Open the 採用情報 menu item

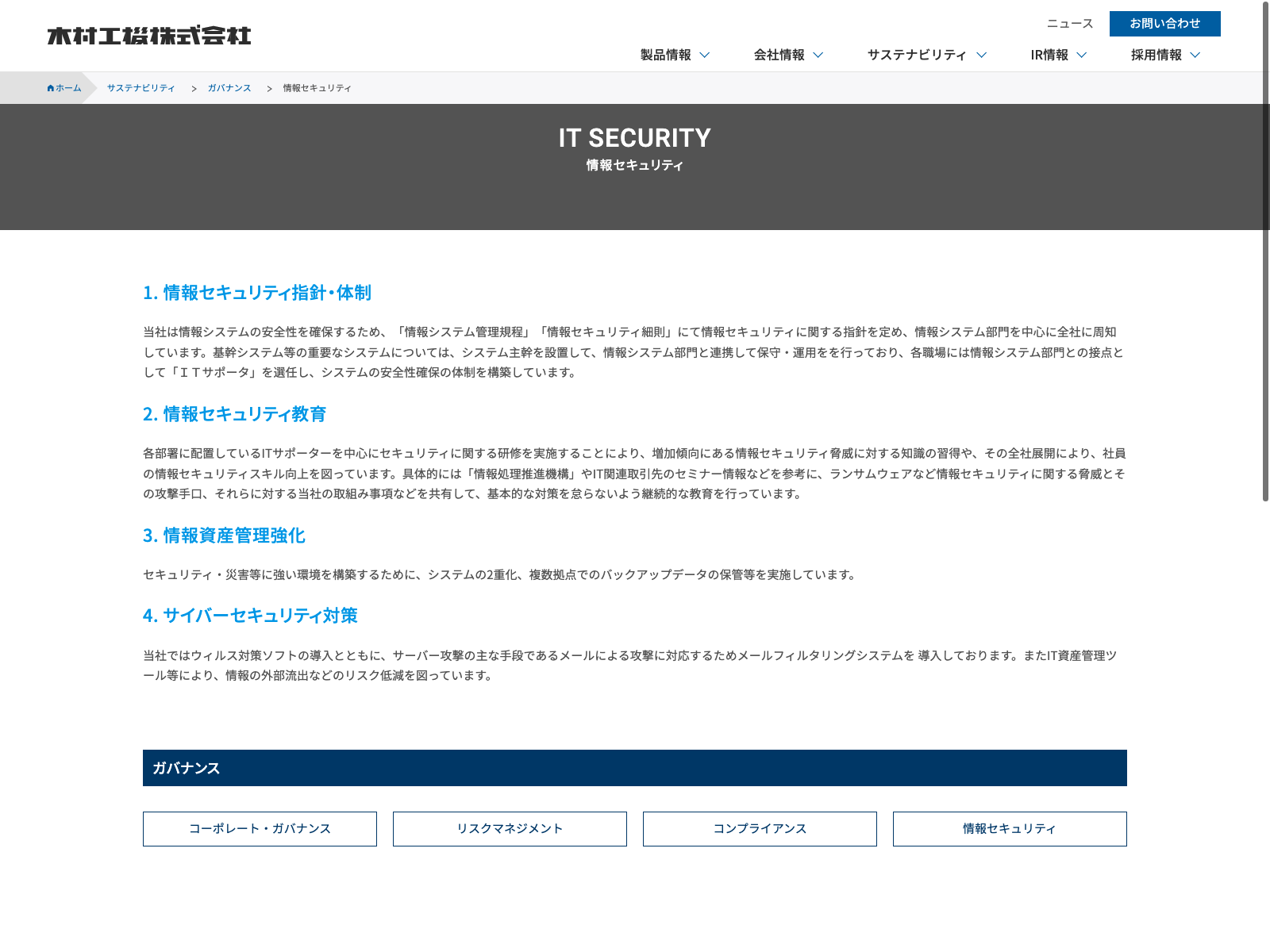pos(1156,55)
